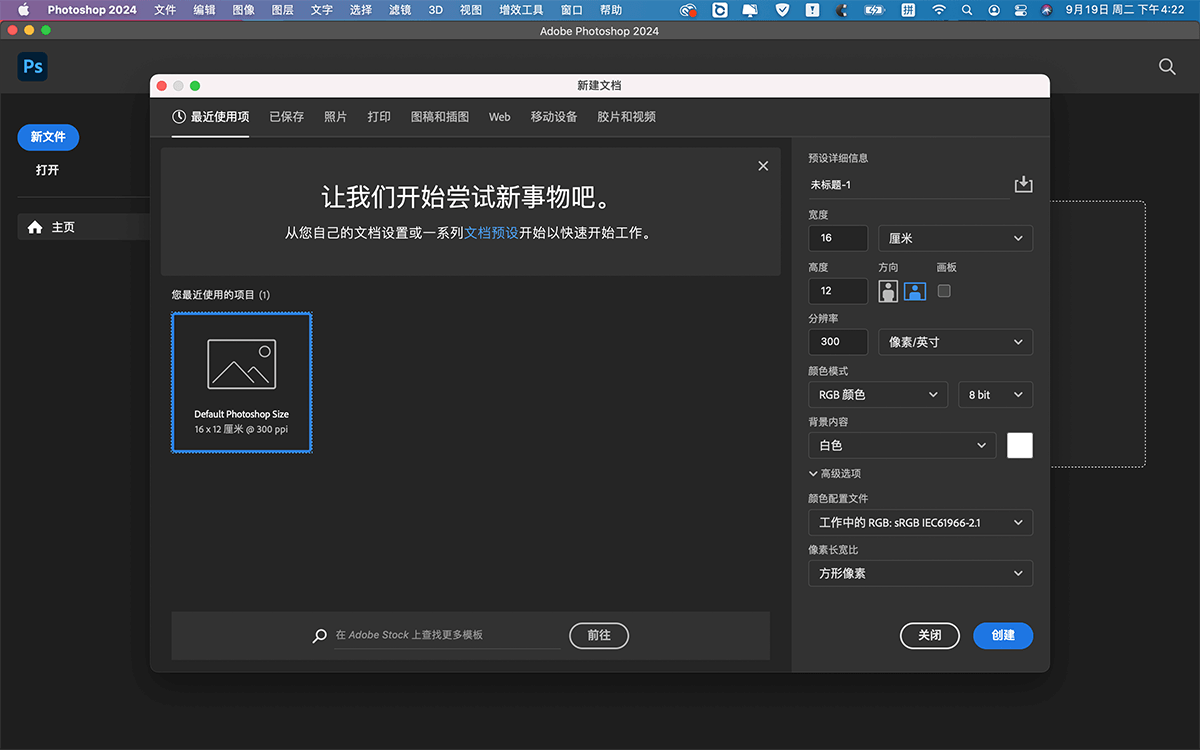
Task: Open the 选择 menu
Action: (361, 10)
